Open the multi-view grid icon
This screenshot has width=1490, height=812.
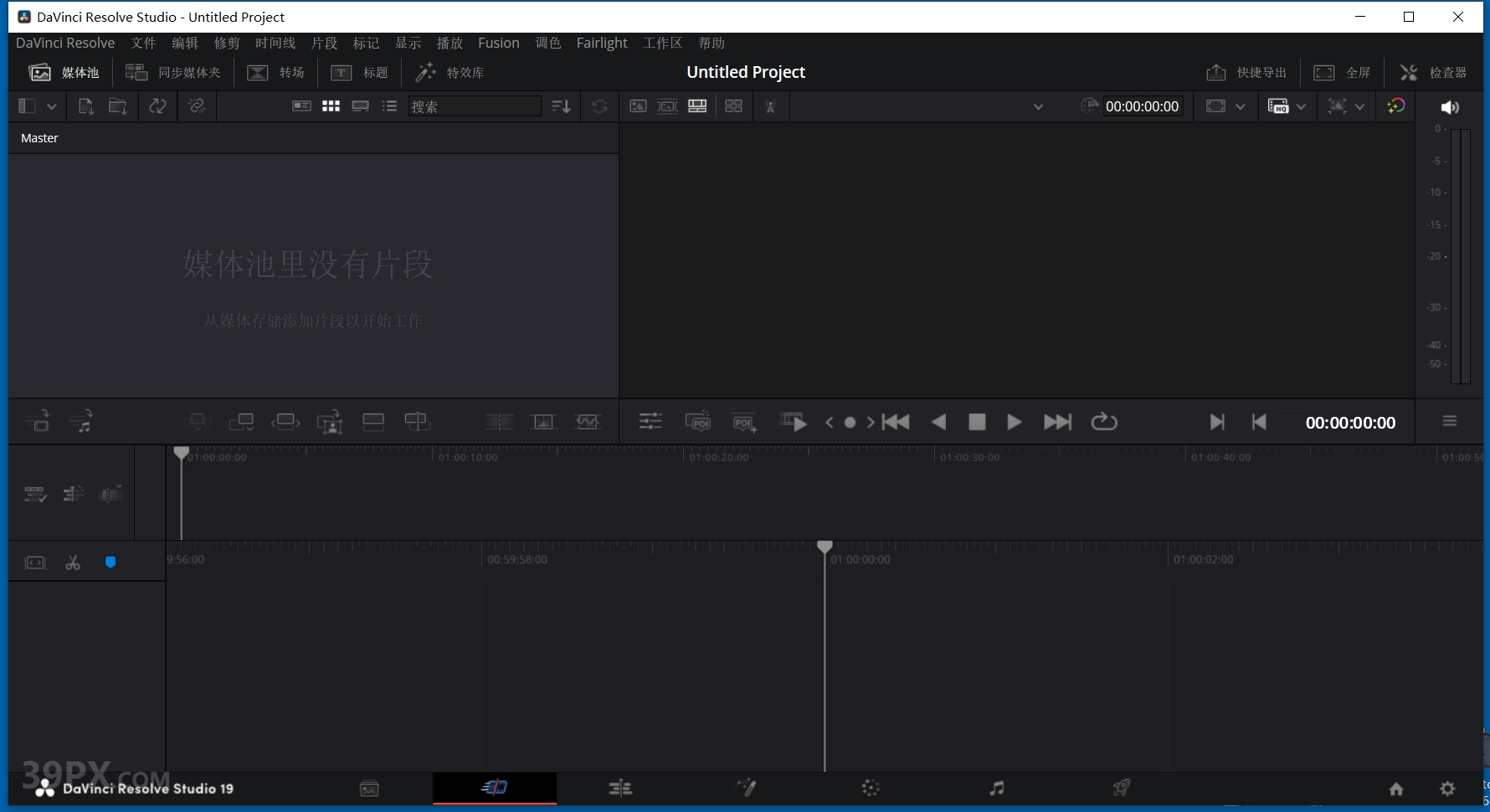click(733, 106)
